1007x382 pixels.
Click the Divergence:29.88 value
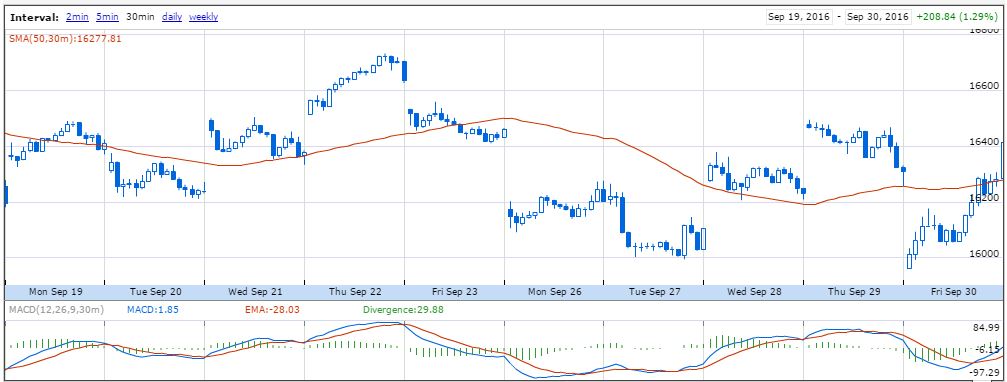[403, 310]
